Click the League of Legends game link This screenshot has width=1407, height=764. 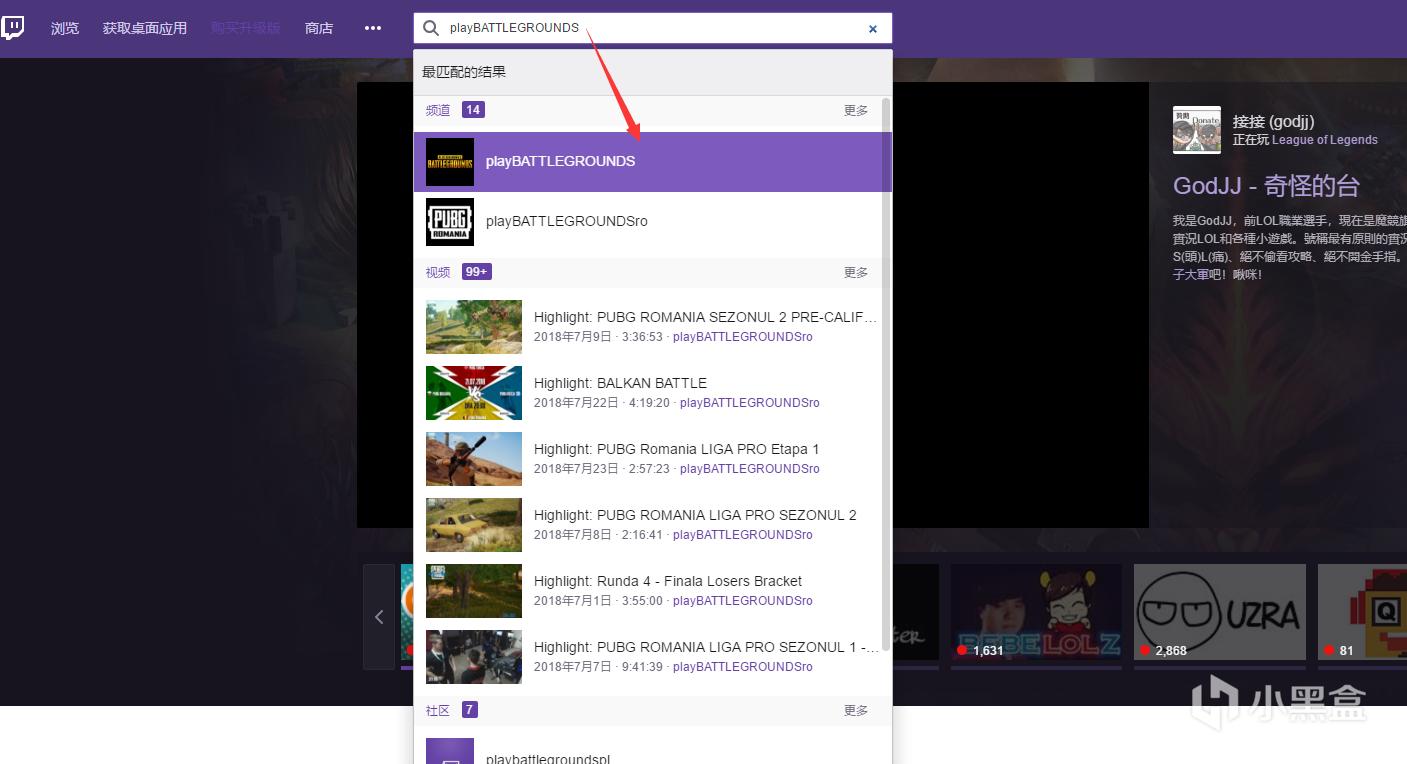point(1324,140)
